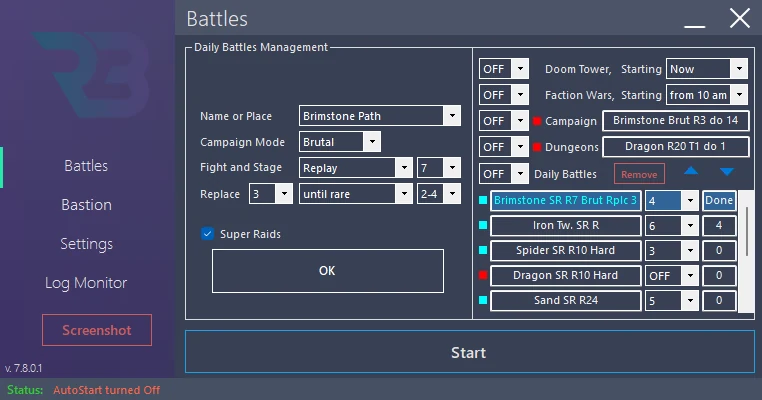
Task: Toggle cyan indicator beside Iron Tw. SR R
Action: (x=483, y=225)
